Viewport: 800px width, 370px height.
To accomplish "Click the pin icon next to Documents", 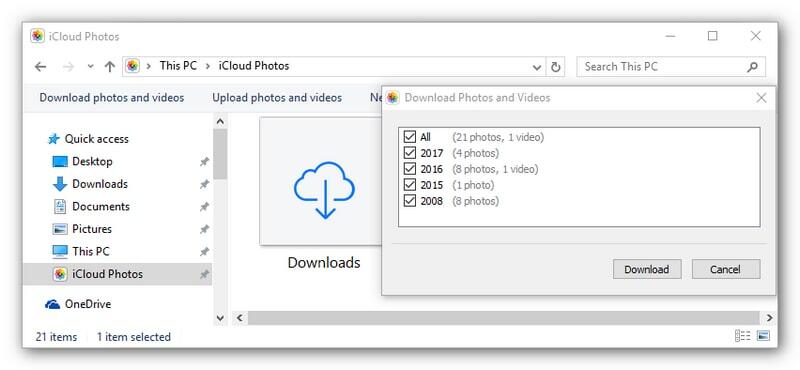I will pyautogui.click(x=204, y=207).
